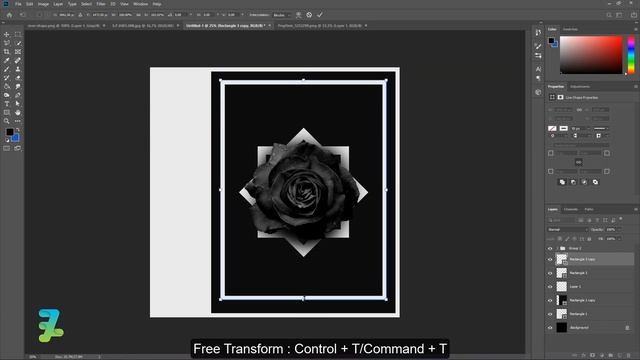The image size is (640, 360).
Task: Open the Filter menu
Action: pos(101,4)
